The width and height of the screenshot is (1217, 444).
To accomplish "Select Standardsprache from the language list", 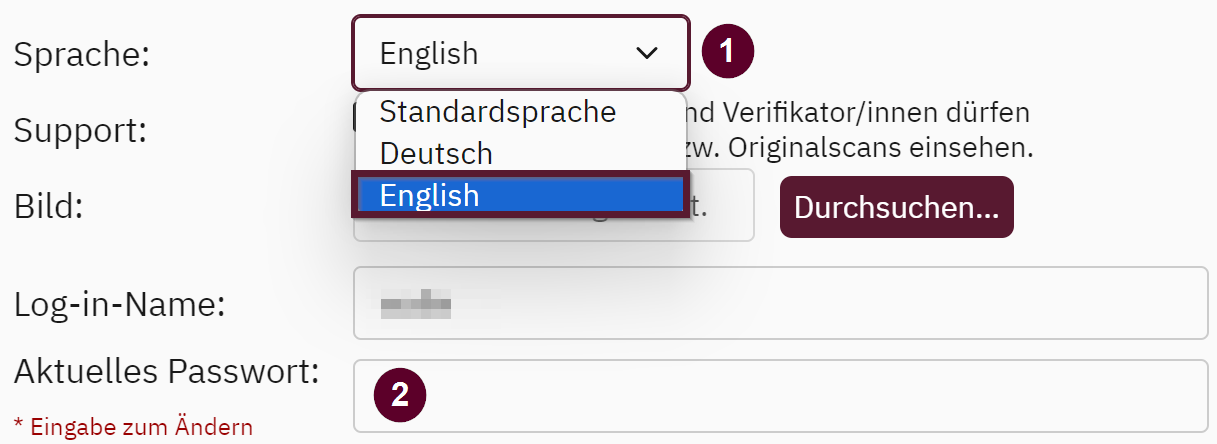I will pyautogui.click(x=497, y=111).
